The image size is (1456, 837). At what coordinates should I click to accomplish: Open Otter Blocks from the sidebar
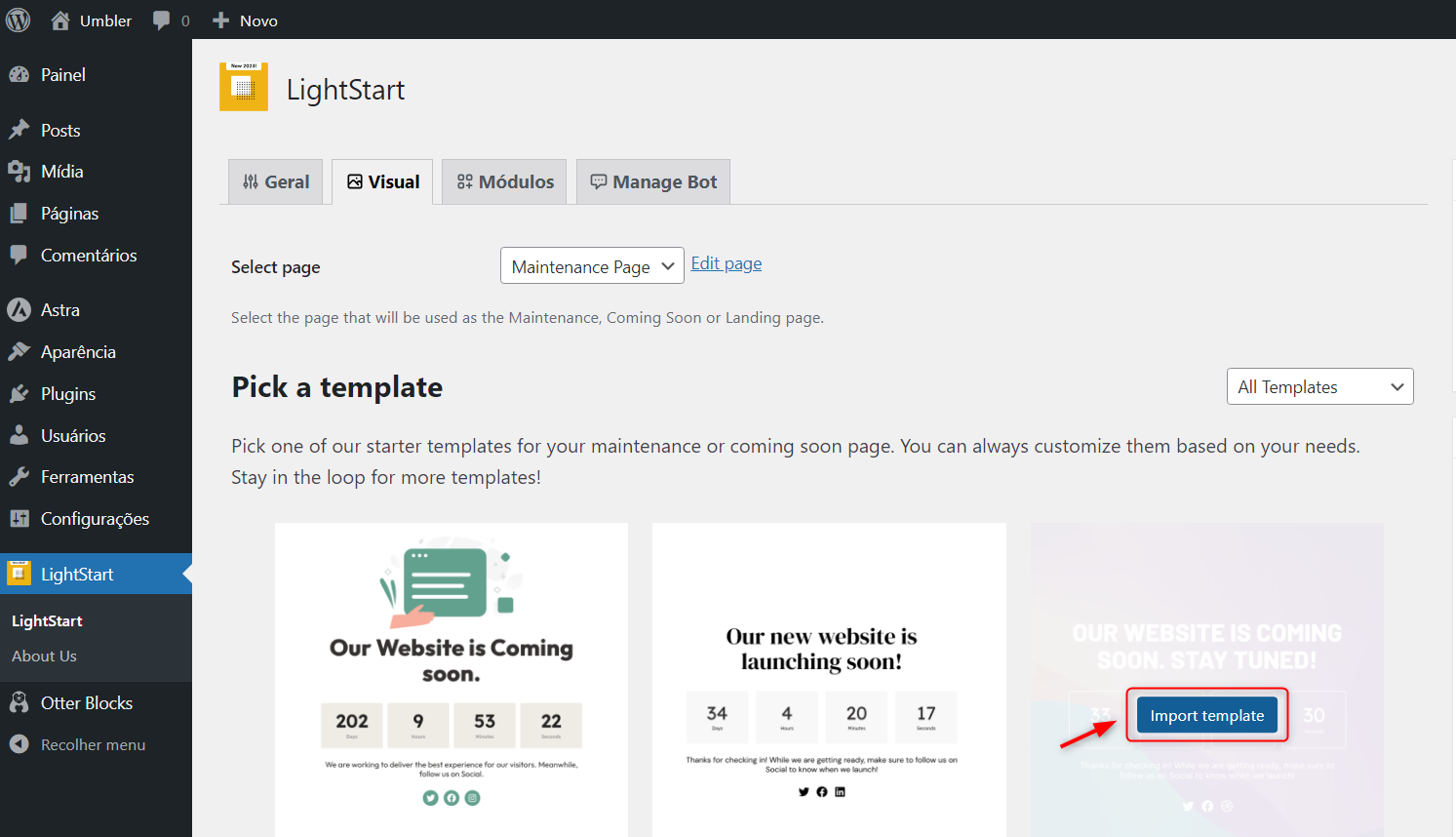tap(86, 703)
